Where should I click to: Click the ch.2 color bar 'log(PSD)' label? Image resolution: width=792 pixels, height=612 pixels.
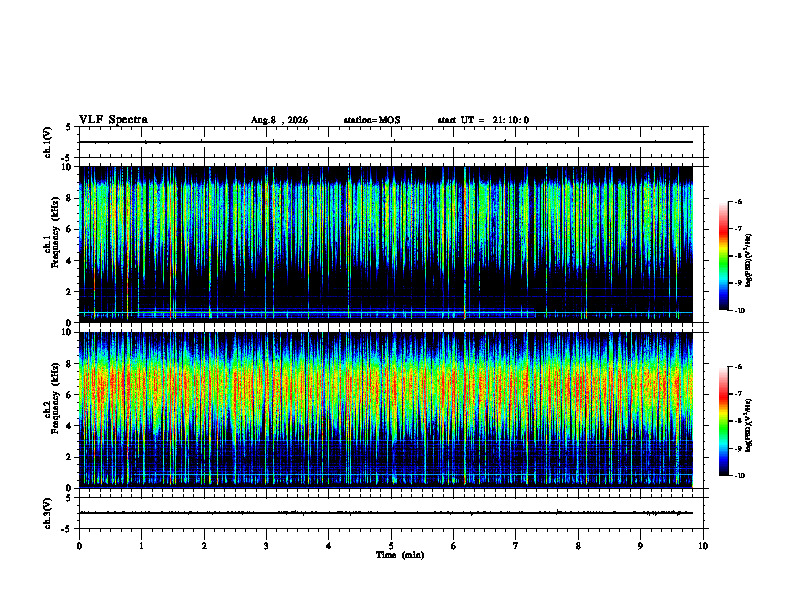748,425
